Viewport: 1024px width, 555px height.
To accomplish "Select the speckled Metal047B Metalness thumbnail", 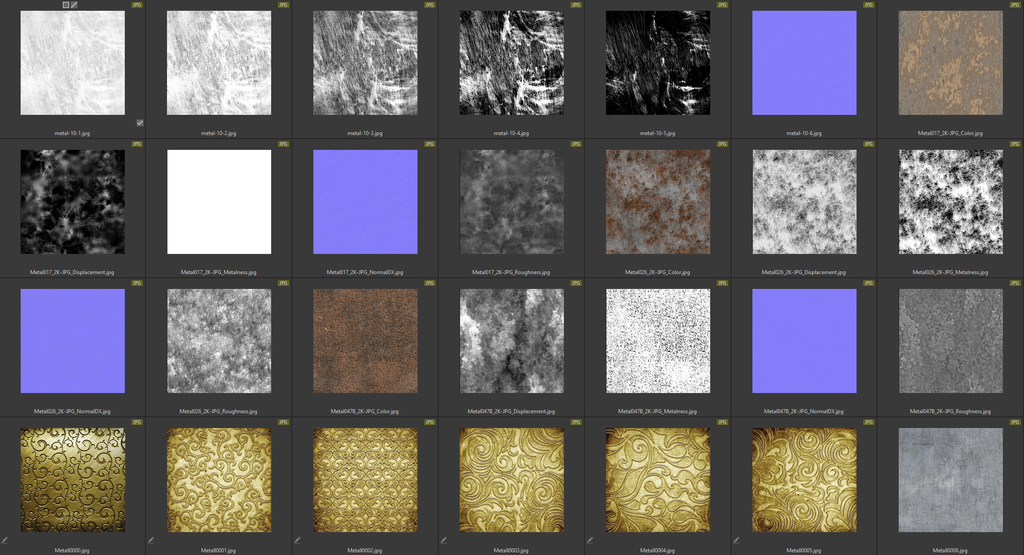I will (x=658, y=341).
